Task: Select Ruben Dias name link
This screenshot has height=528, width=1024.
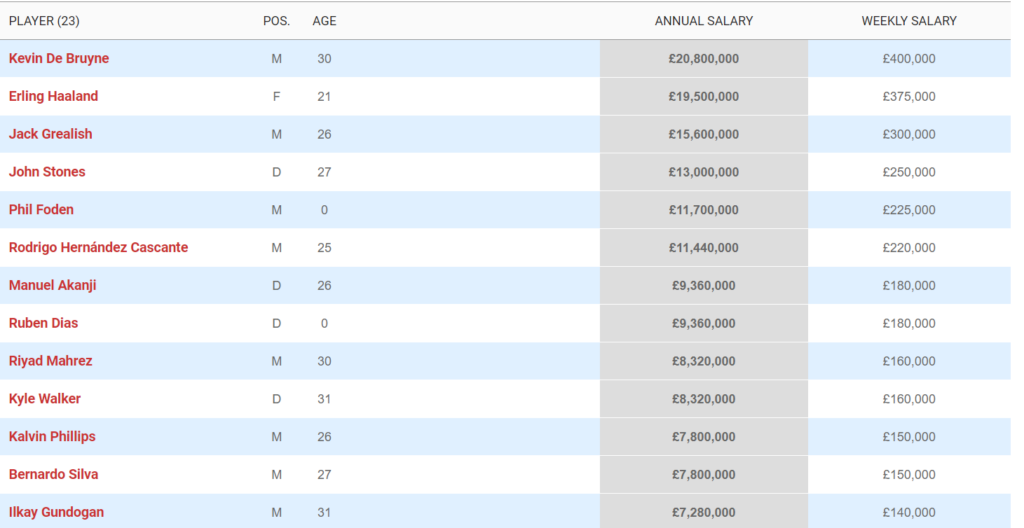Action: 43,323
